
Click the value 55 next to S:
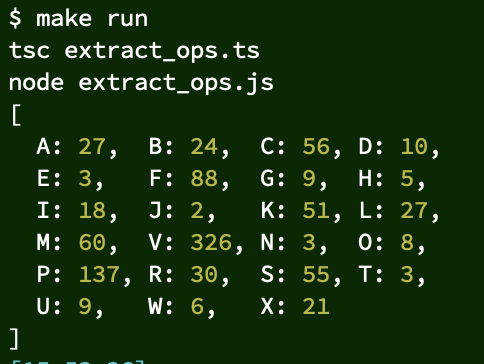tap(316, 274)
